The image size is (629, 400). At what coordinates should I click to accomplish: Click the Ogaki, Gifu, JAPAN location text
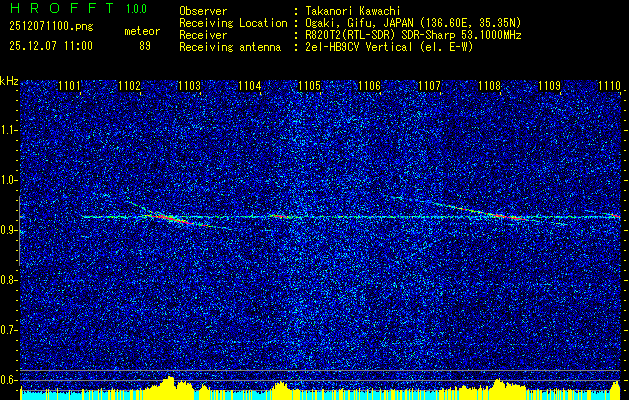[412, 23]
